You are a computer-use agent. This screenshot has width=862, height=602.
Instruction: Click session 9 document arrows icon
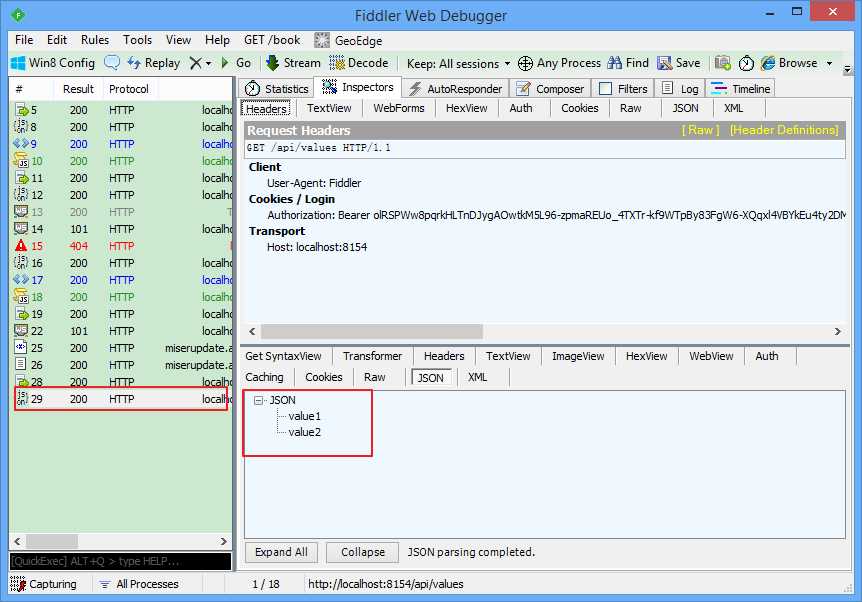tap(21, 143)
